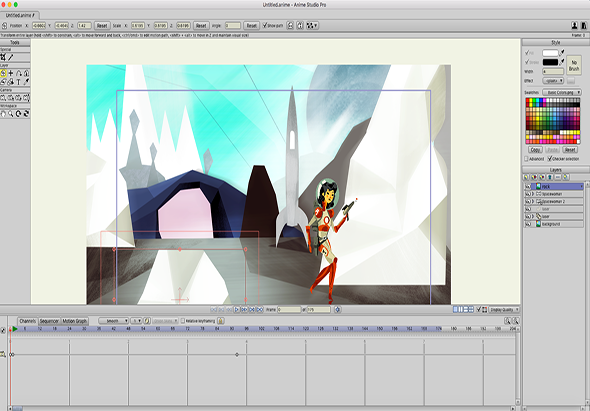Disable the Checker selection checkbox
Viewport: 590px width, 411px height.
click(550, 159)
